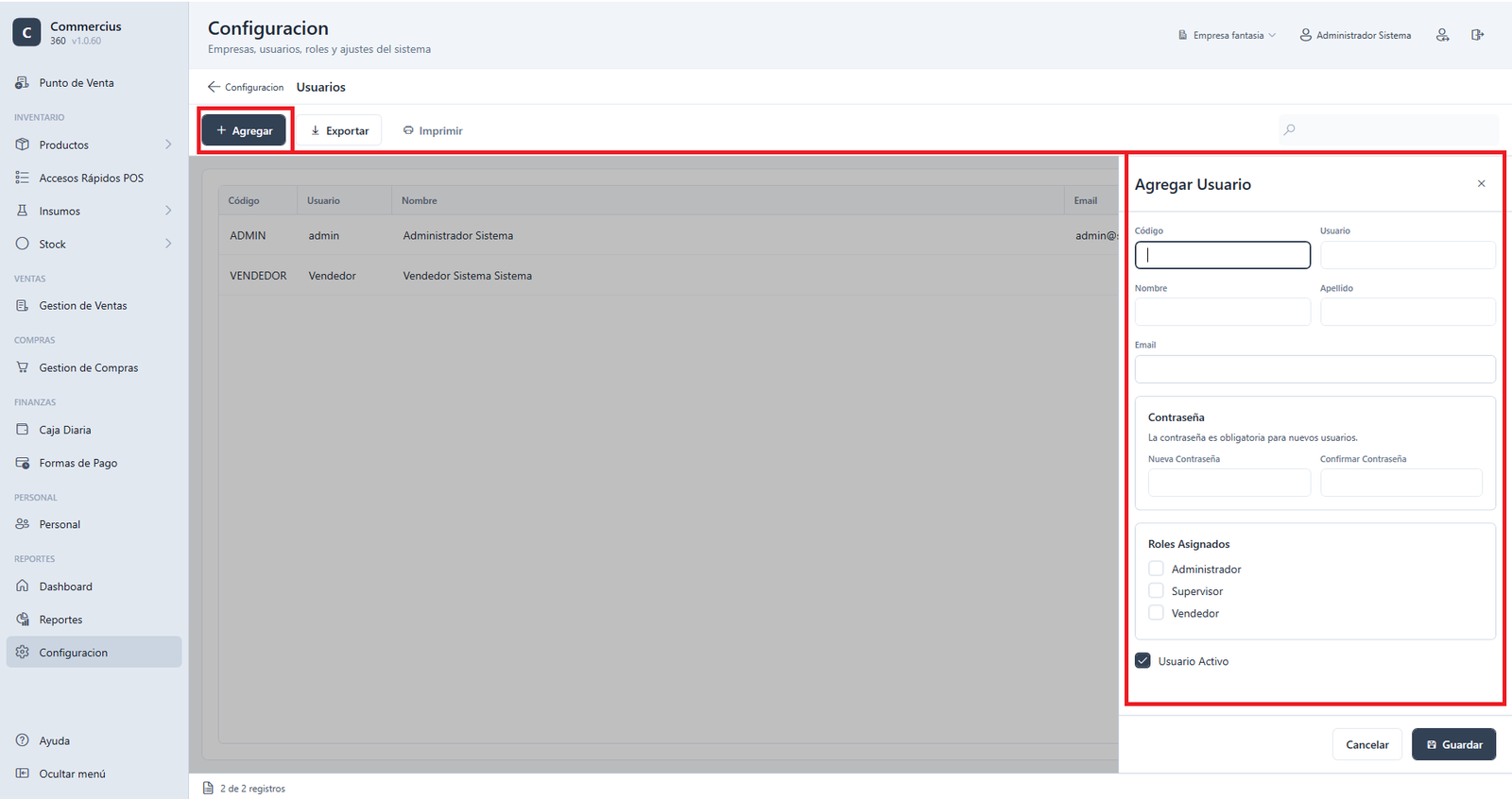The image size is (1512, 799).
Task: Click the Exportar button
Action: tap(340, 130)
